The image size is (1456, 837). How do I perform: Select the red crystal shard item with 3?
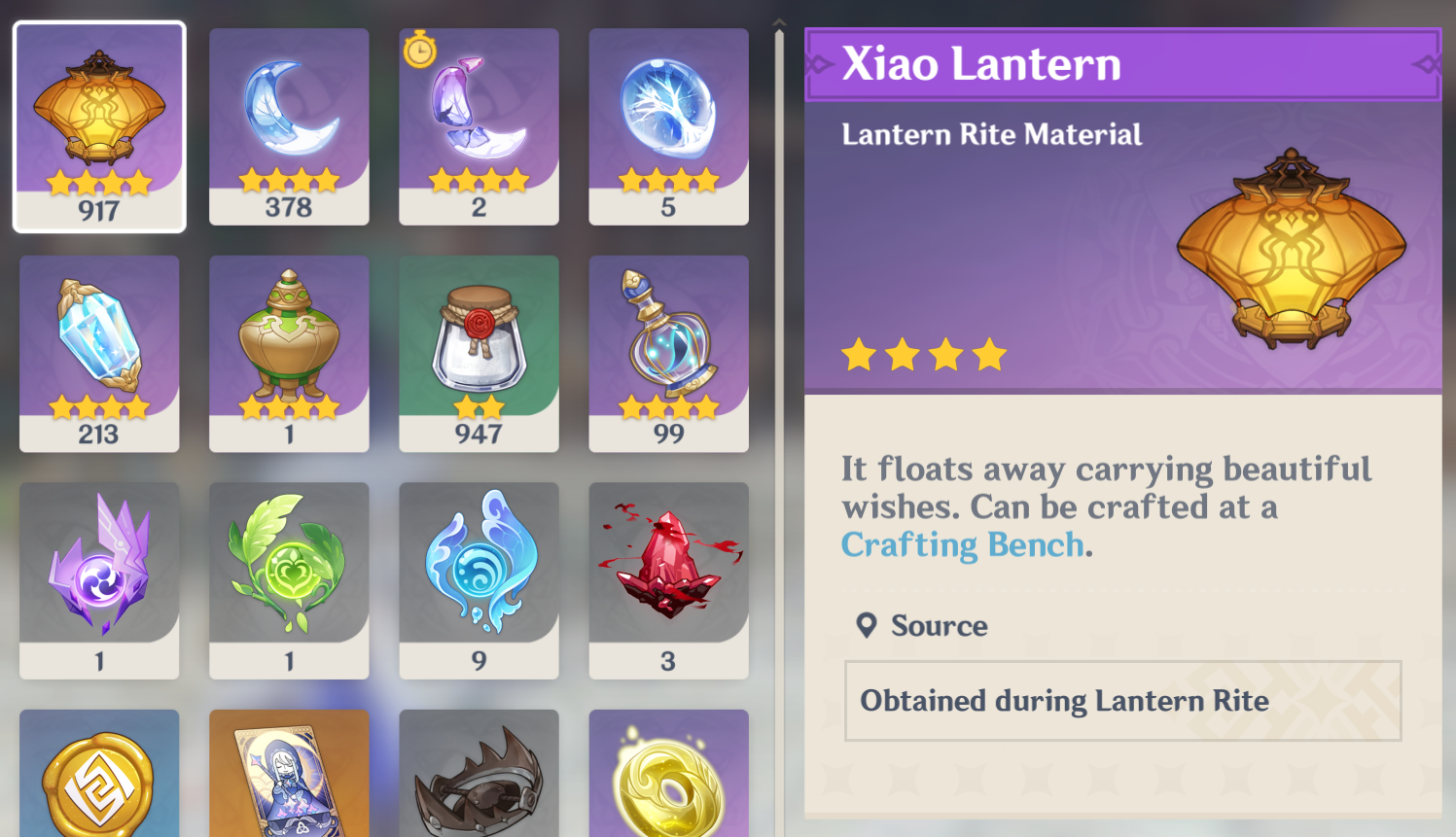(x=668, y=580)
